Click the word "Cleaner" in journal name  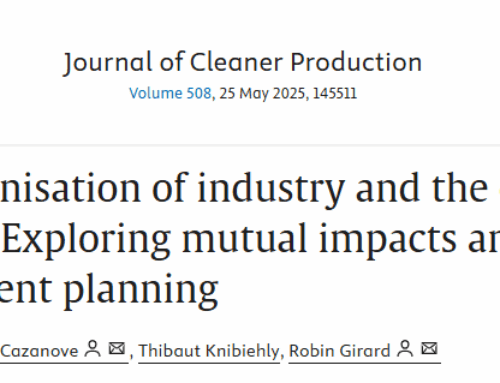tap(236, 62)
